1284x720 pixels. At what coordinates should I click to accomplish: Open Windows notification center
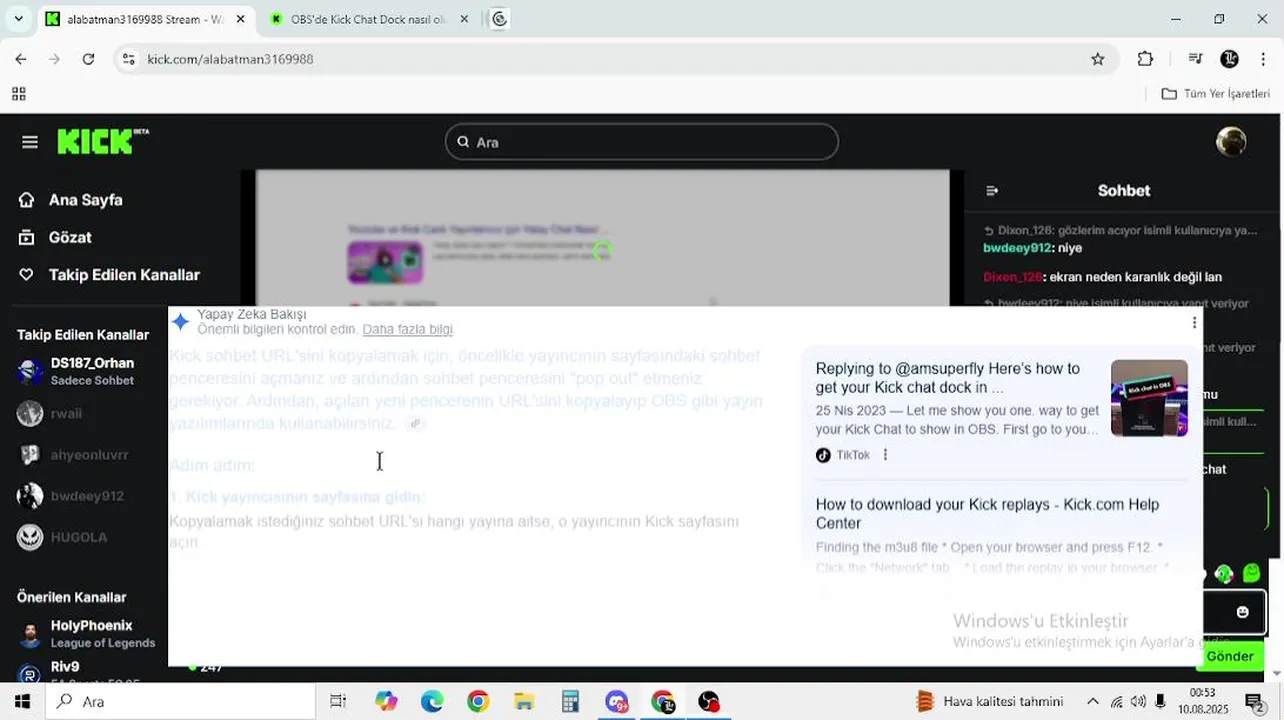tap(1253, 701)
